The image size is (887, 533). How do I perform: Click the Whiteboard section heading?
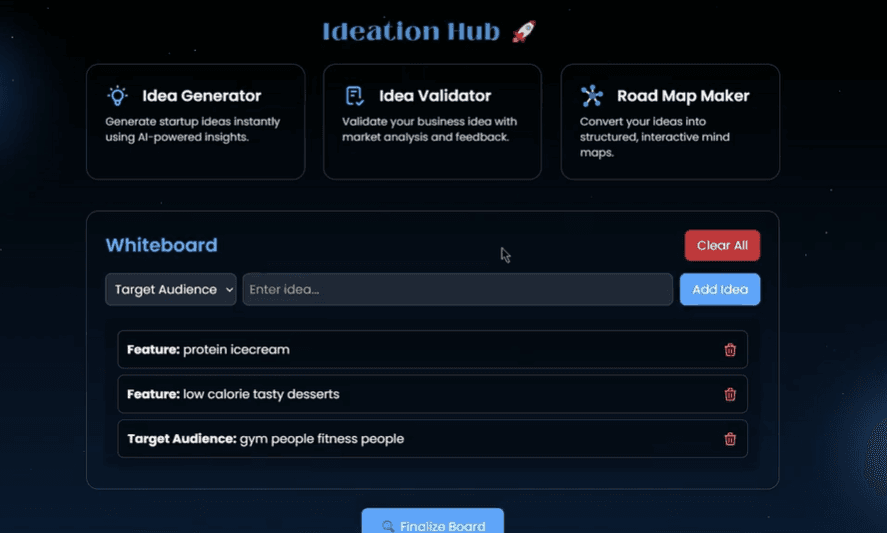point(161,245)
